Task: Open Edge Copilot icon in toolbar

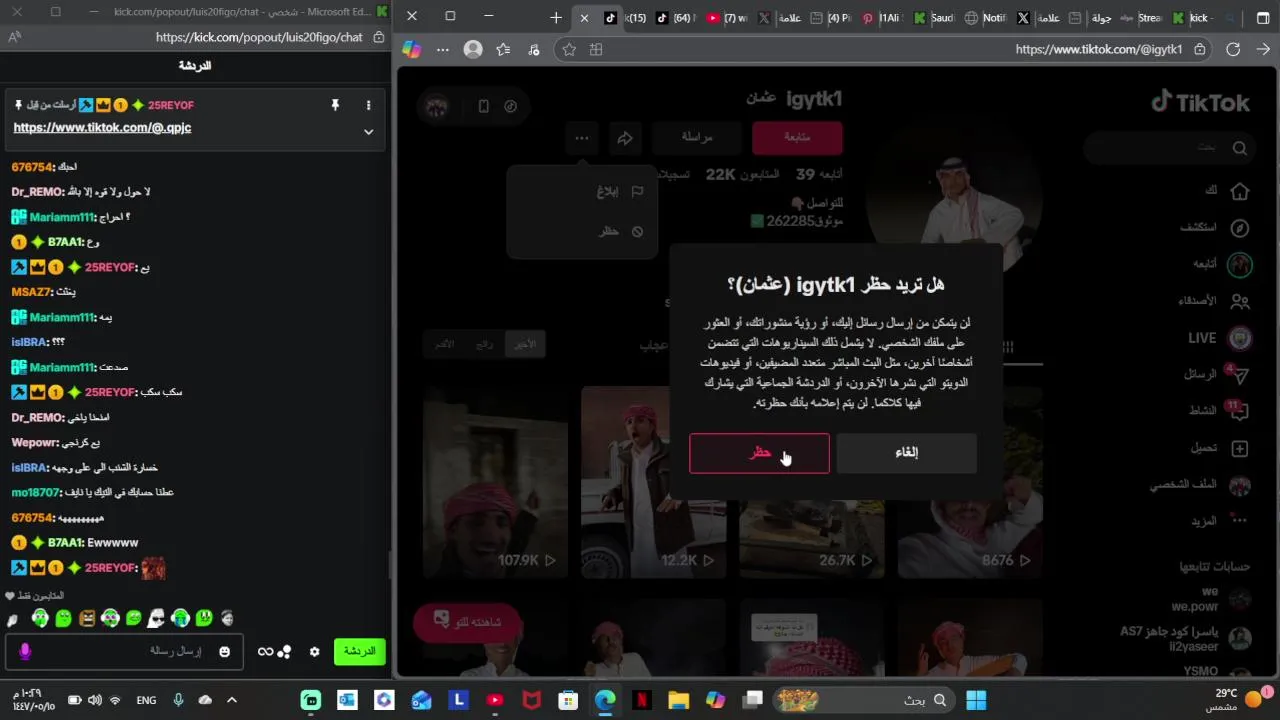Action: click(x=411, y=49)
